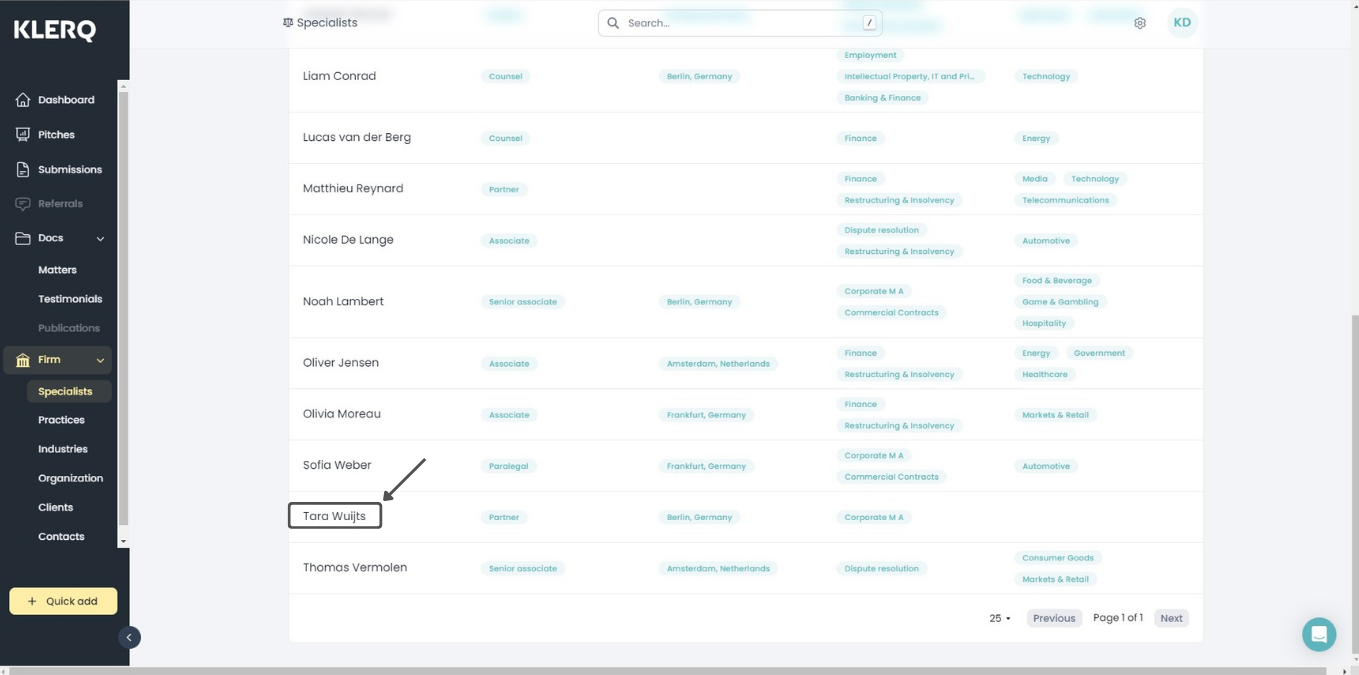Go to Publications under Docs
The width and height of the screenshot is (1359, 675).
point(69,328)
